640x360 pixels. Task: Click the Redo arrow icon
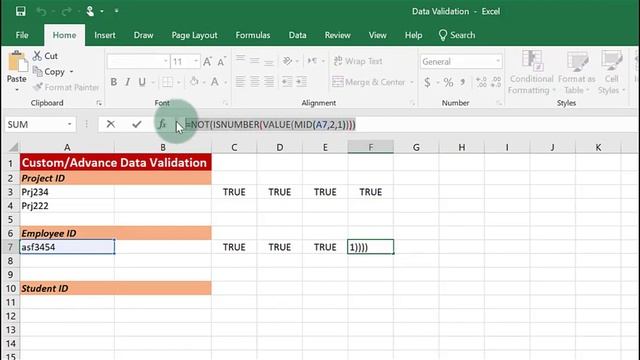67,11
